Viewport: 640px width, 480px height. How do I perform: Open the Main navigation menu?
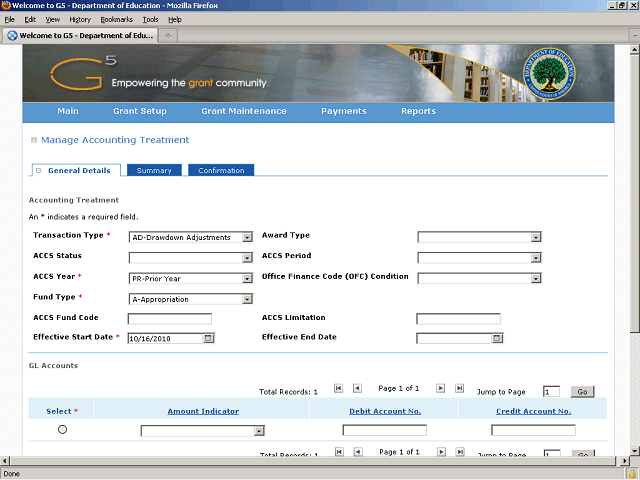[x=68, y=111]
